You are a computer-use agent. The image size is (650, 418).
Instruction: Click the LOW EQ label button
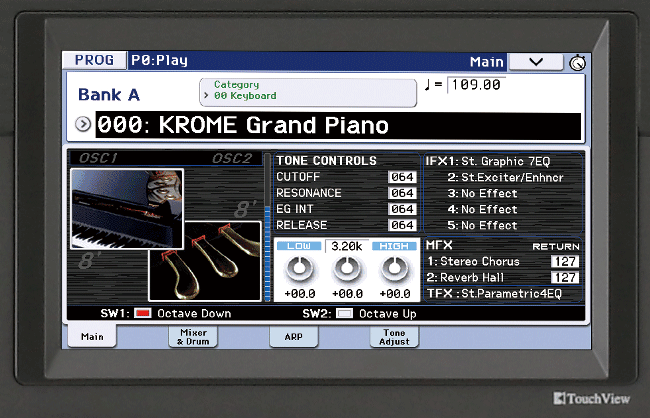pyautogui.click(x=299, y=246)
